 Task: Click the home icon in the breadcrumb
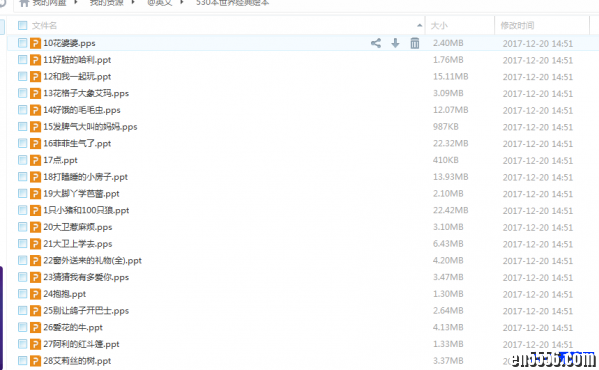coord(24,3)
